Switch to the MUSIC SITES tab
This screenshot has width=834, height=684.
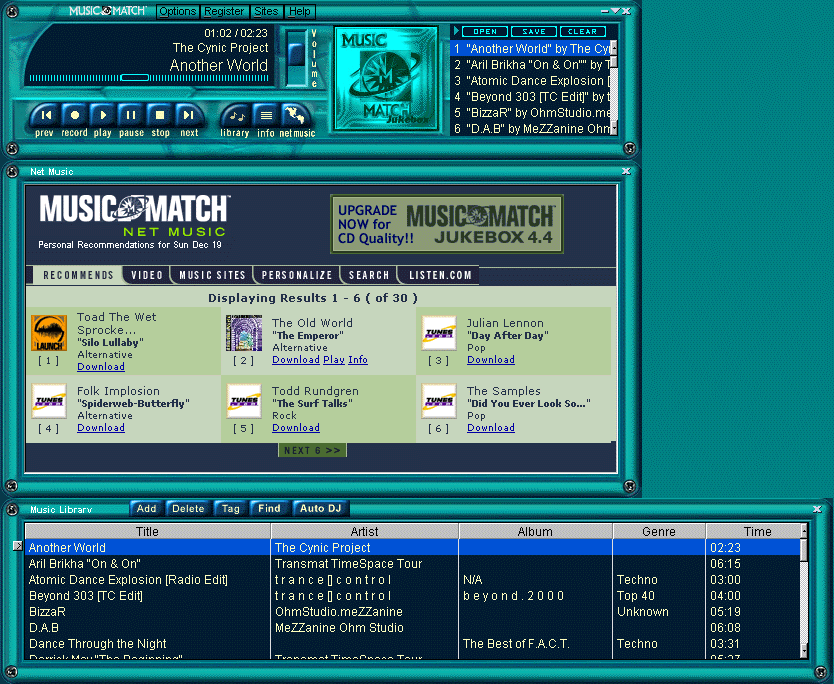point(212,275)
